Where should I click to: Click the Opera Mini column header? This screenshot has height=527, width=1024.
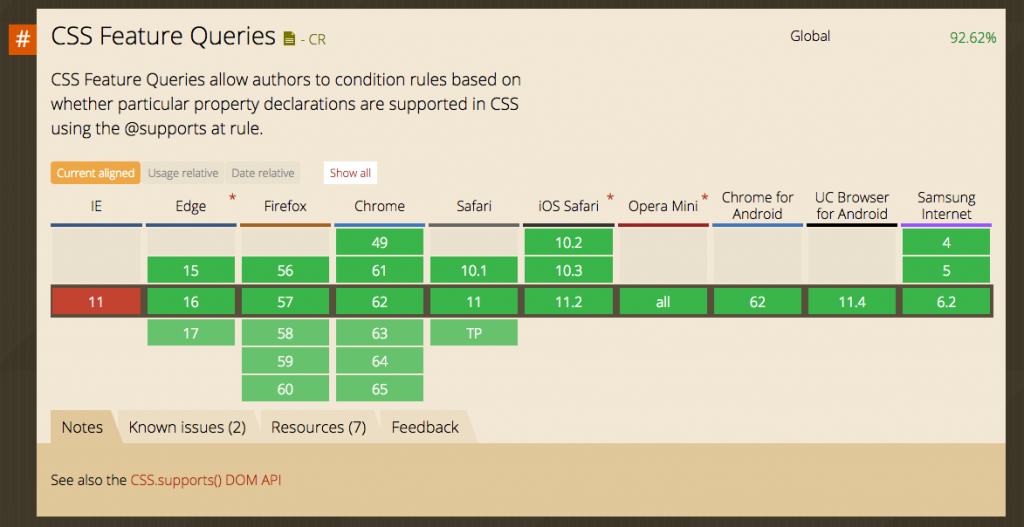663,206
